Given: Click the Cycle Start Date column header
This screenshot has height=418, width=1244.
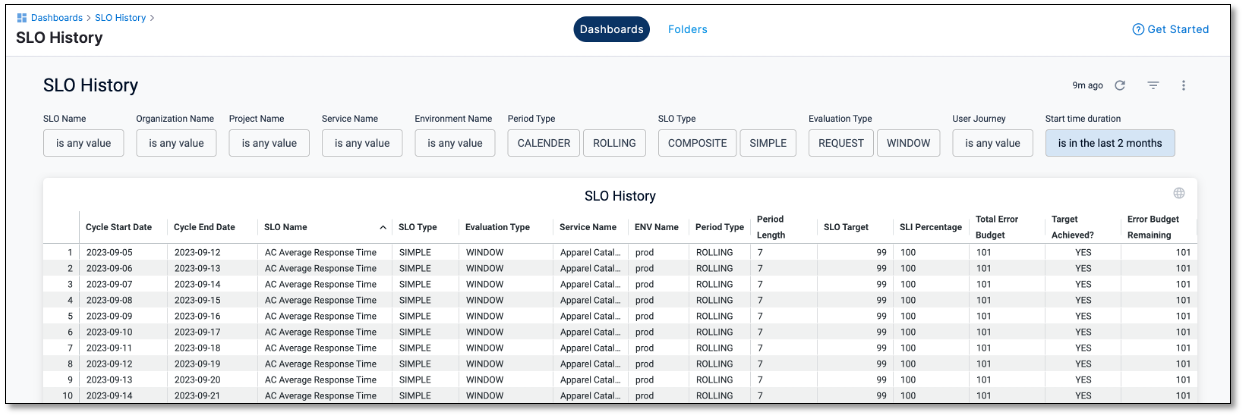Looking at the screenshot, I should [x=118, y=227].
